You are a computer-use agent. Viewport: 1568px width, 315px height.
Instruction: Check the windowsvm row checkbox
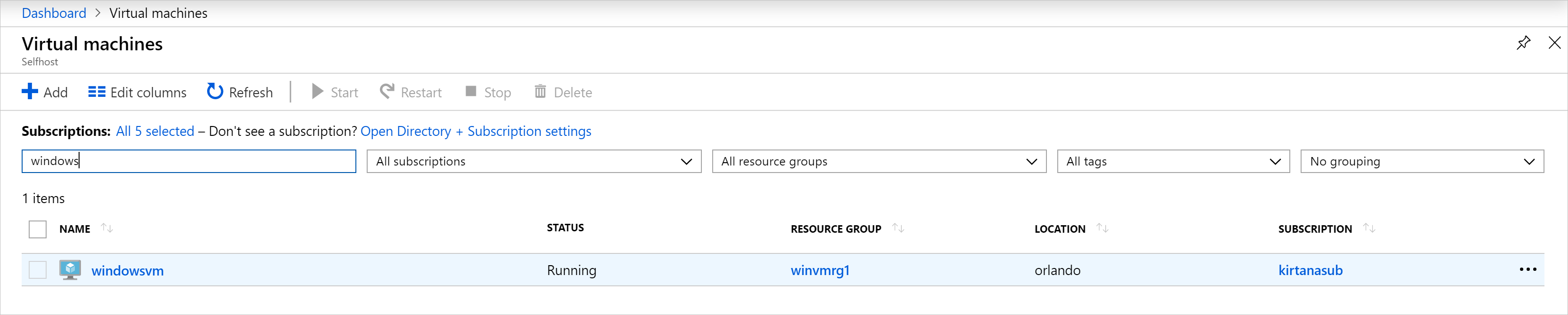point(38,270)
